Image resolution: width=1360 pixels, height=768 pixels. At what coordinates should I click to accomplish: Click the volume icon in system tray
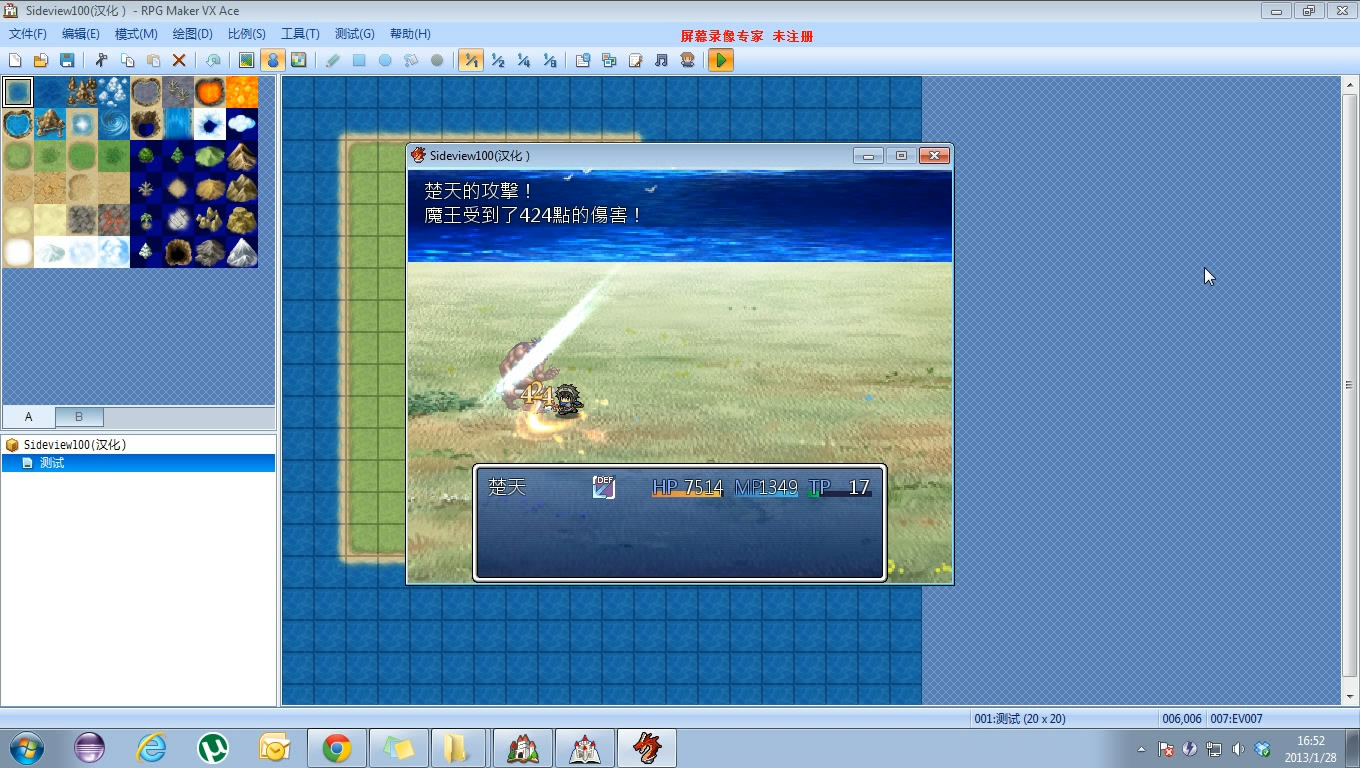(x=1238, y=749)
